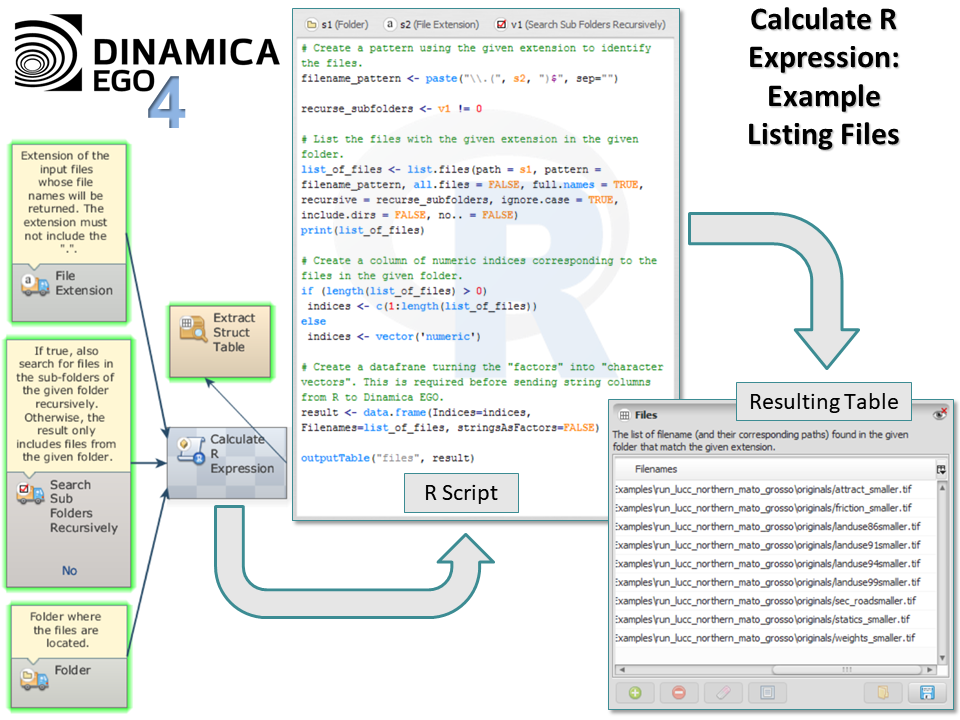Screen dimensions: 960x720
Task: Select the landuse91smaller.tif row
Action: pyautogui.click(x=774, y=545)
